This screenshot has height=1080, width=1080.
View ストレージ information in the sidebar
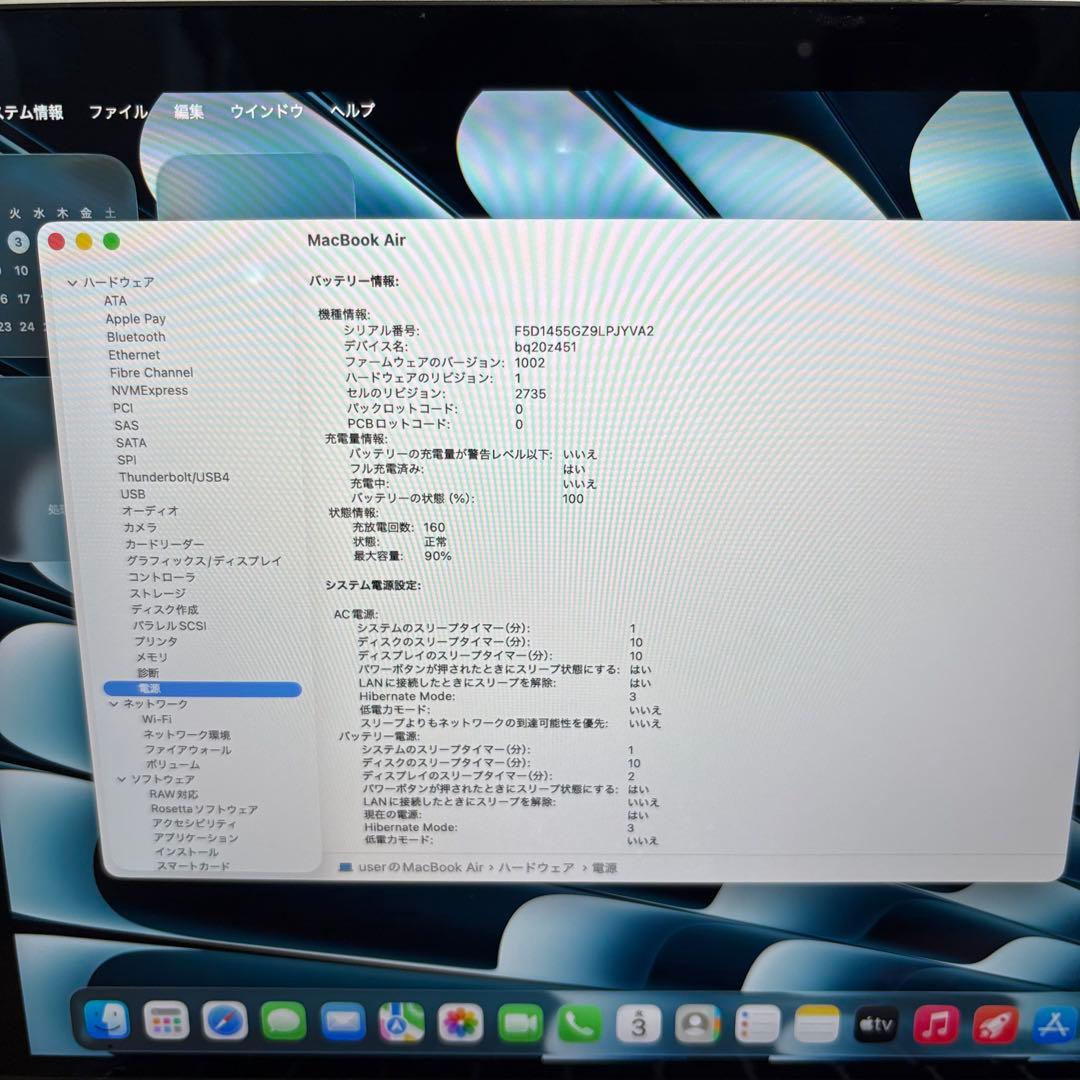click(162, 593)
